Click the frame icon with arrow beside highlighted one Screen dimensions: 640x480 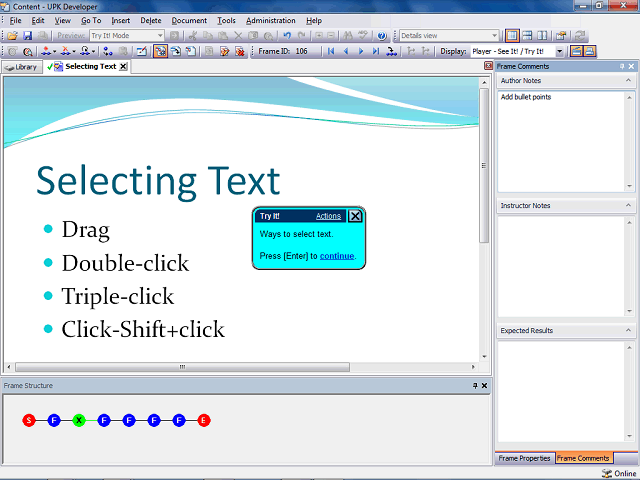point(176,51)
